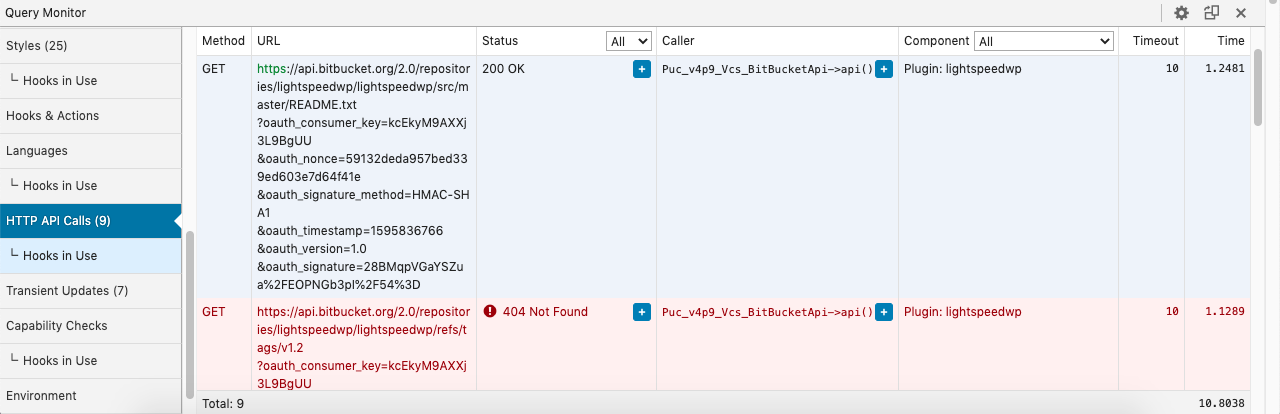
Task: Click the sidebar panel scrollbar
Action: 189,315
